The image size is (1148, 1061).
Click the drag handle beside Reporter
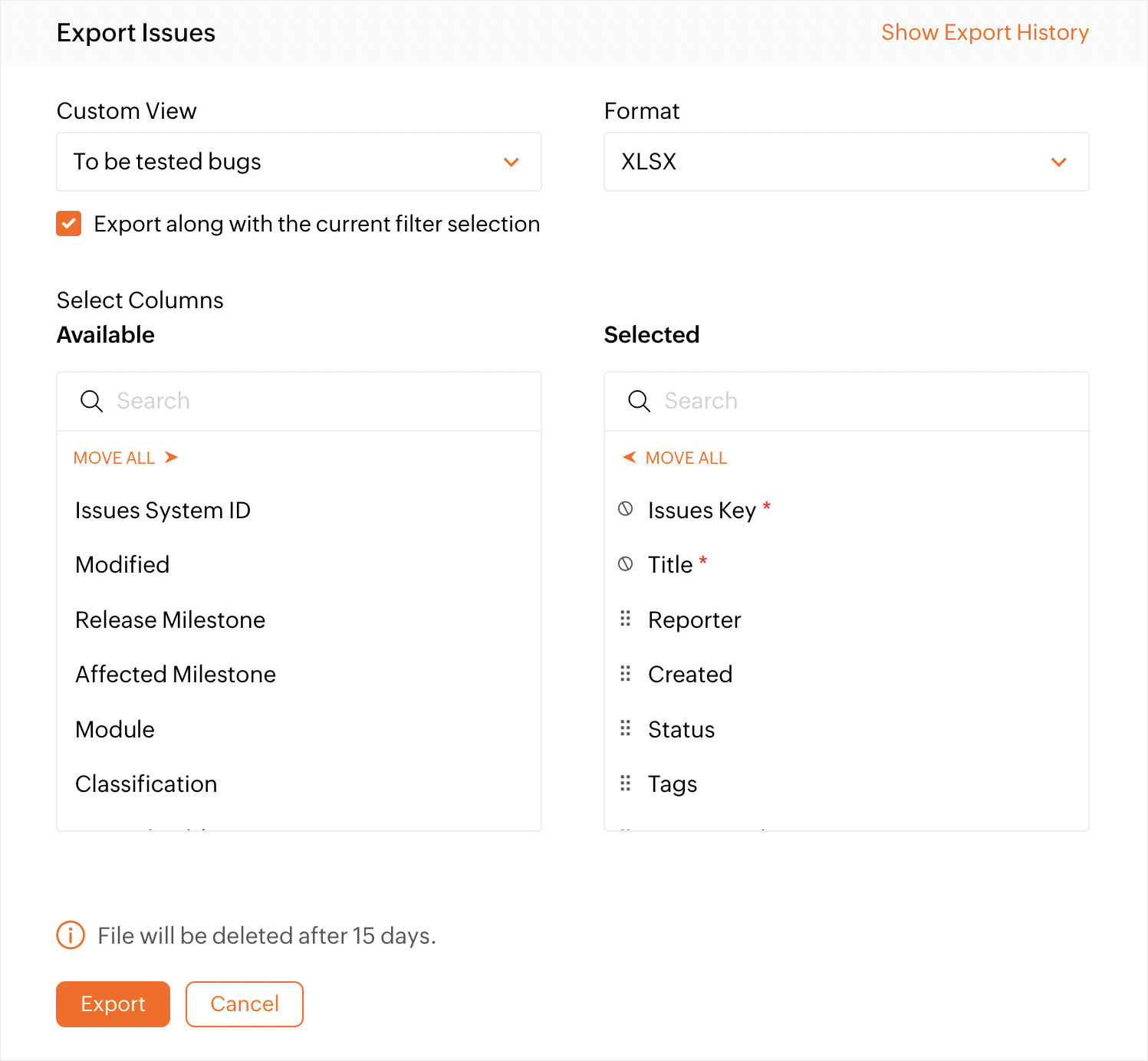point(626,619)
